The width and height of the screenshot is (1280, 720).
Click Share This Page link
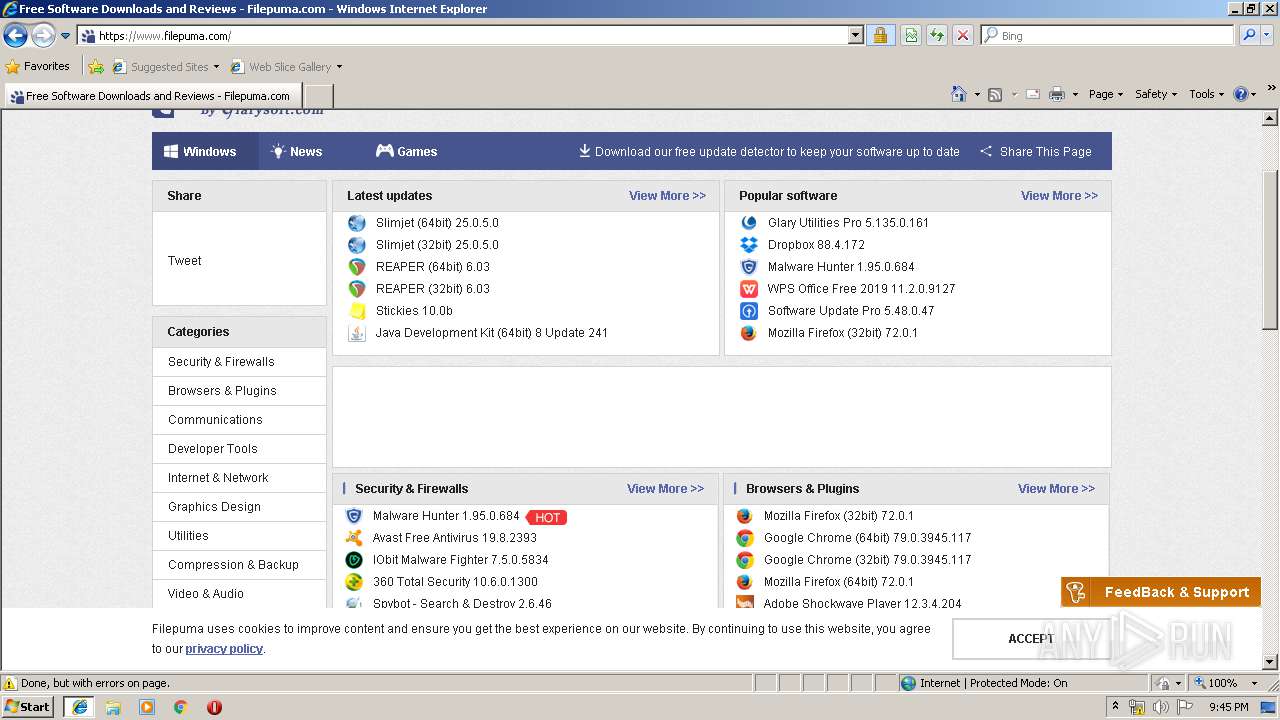click(1035, 152)
